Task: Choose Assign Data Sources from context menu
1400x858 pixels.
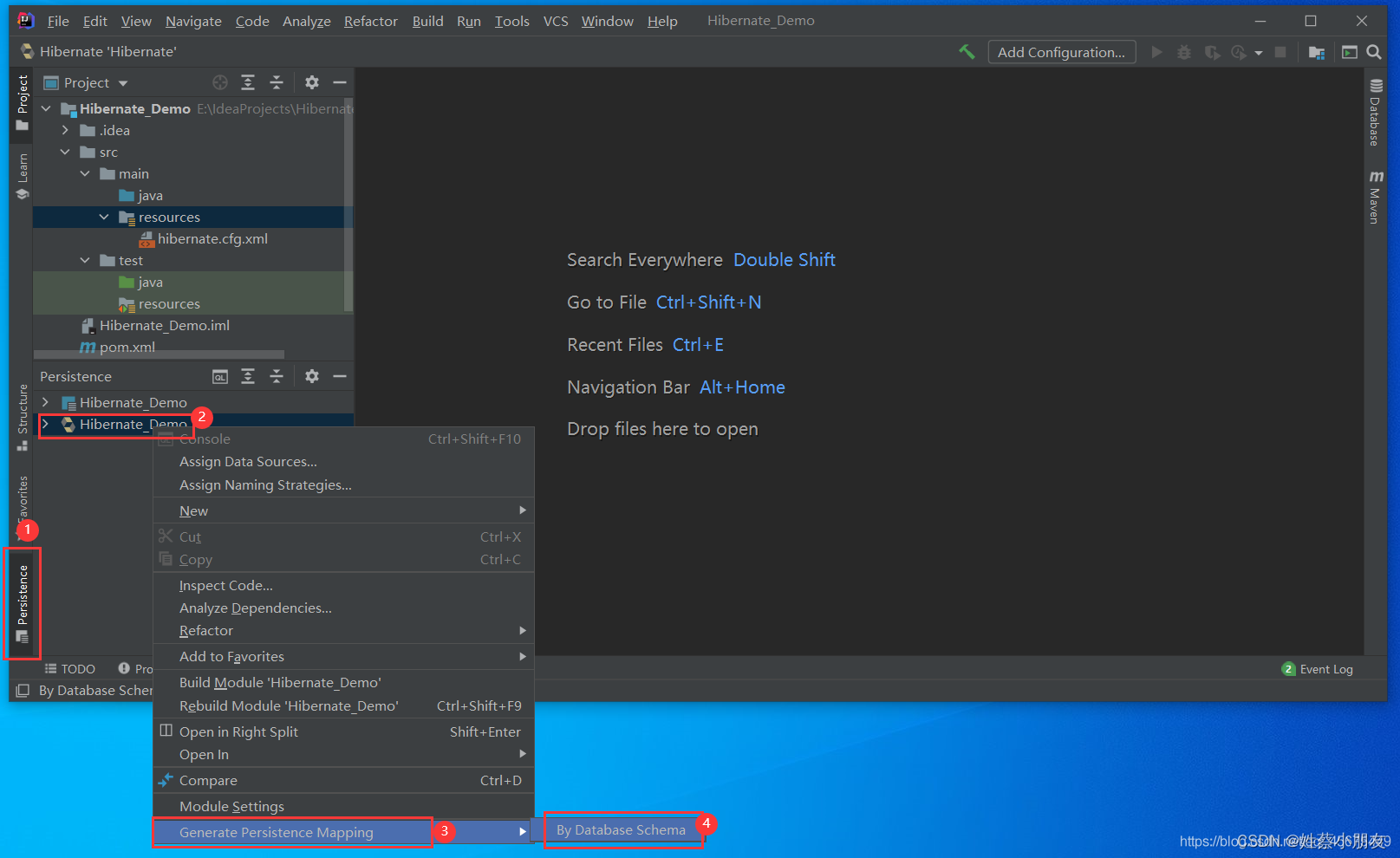Action: [x=343, y=462]
